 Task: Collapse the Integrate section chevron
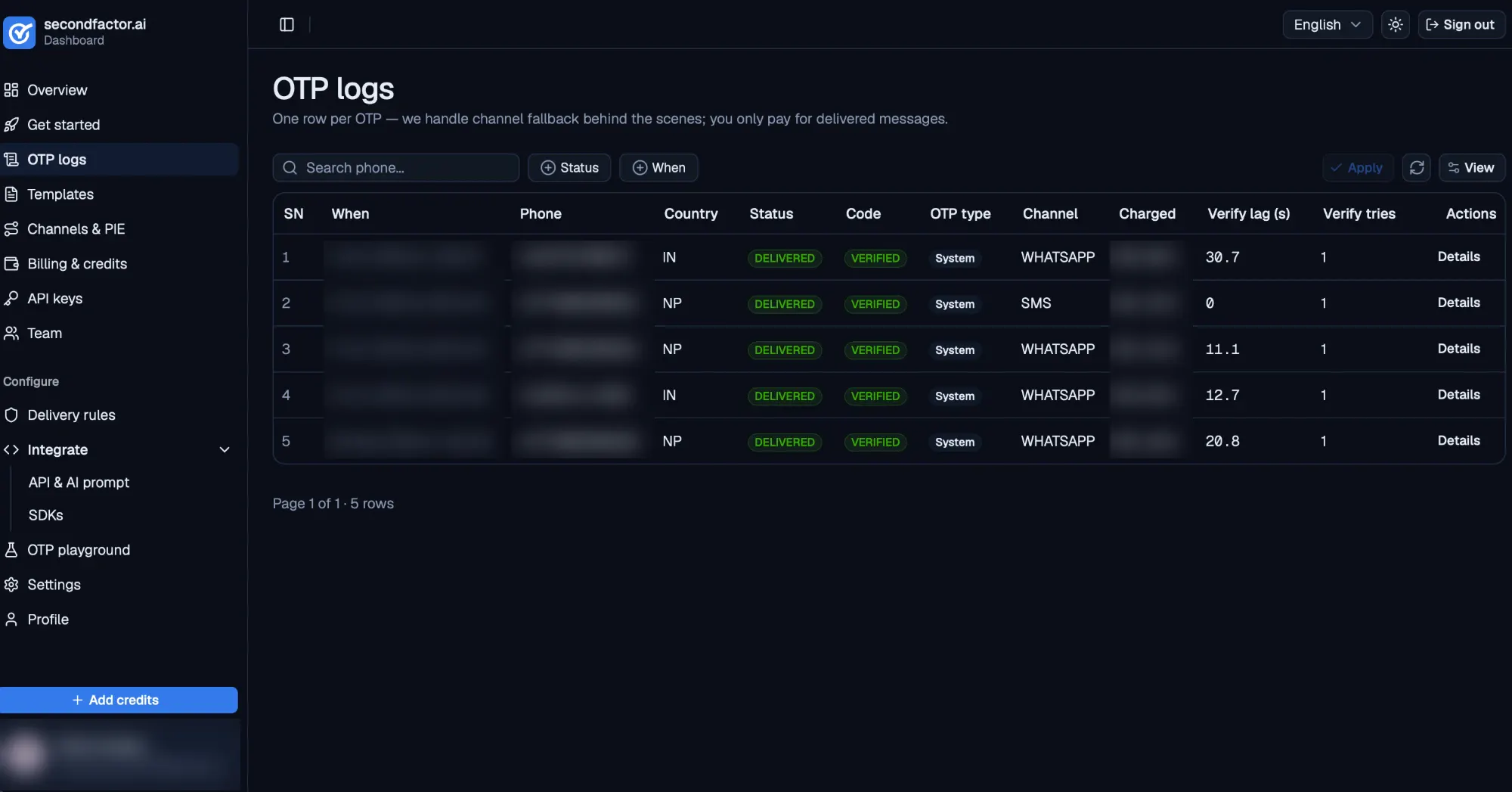pos(225,450)
